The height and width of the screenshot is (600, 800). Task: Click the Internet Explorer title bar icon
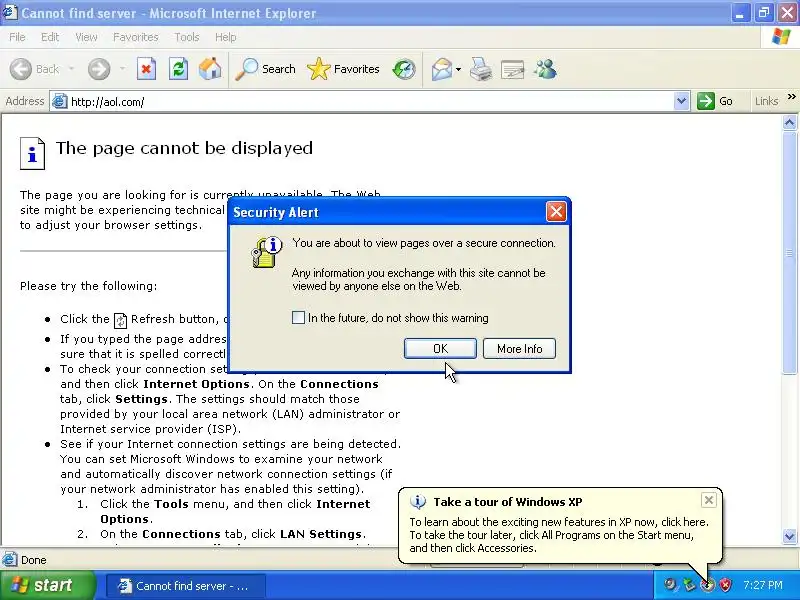pyautogui.click(x=10, y=12)
